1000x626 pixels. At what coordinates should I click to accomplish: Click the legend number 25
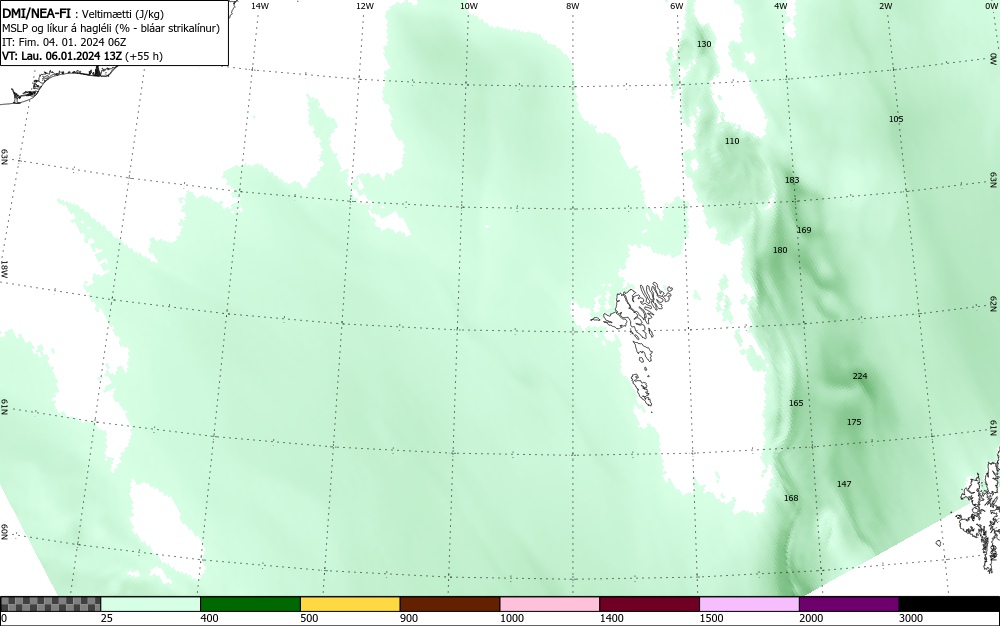107,618
